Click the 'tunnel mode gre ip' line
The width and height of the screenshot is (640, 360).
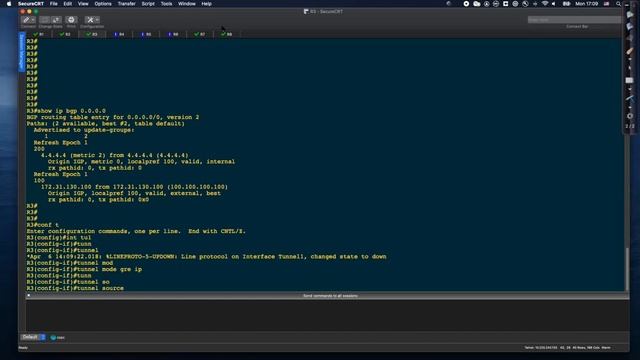84,269
